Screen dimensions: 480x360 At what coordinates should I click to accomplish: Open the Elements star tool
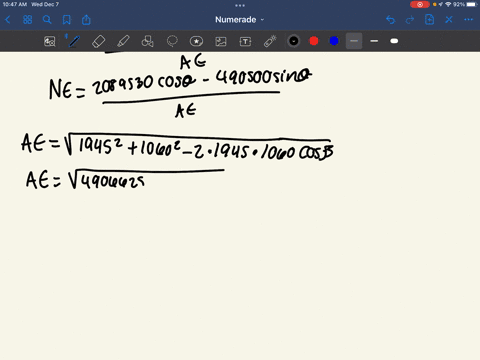(196, 41)
